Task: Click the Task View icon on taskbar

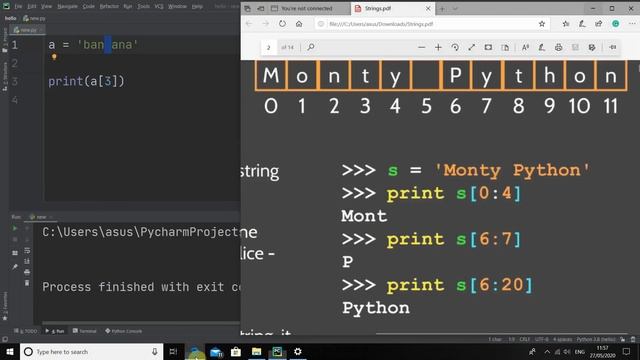Action: tap(173, 351)
